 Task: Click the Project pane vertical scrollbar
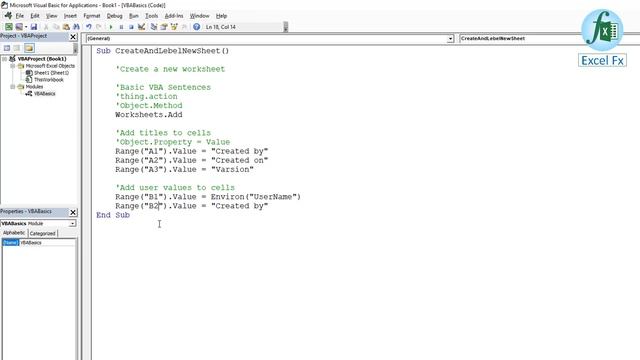[75, 49]
